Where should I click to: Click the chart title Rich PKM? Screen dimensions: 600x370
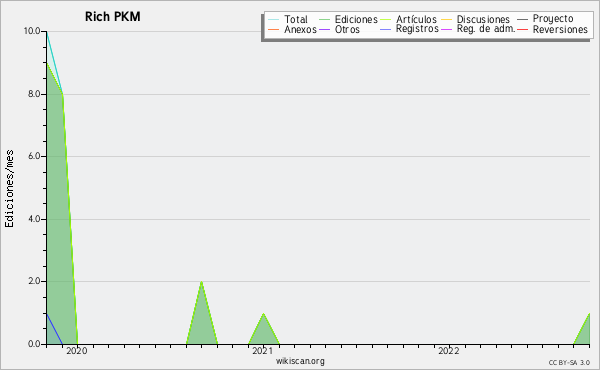pyautogui.click(x=112, y=16)
